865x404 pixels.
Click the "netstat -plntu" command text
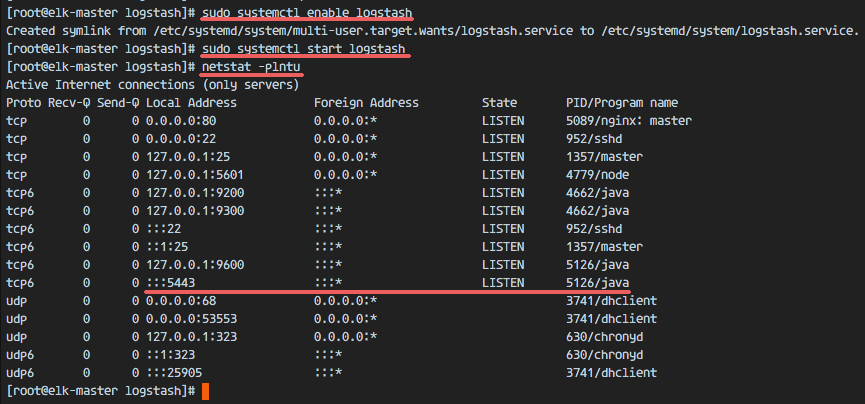click(x=250, y=66)
